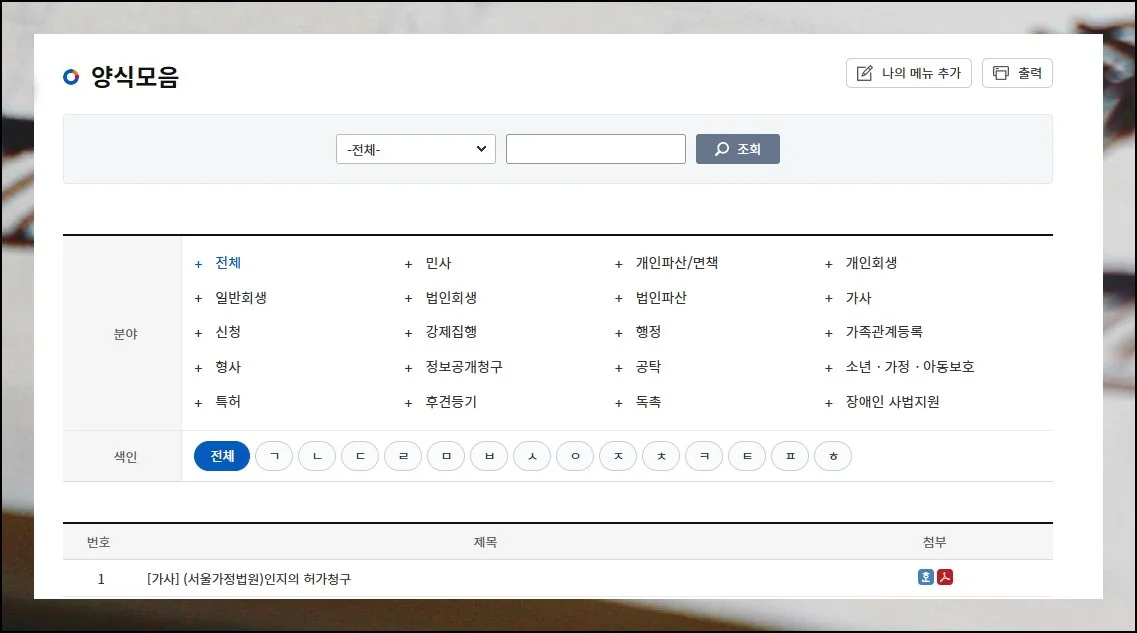
Task: Select the ㅎ index filter
Action: click(x=833, y=456)
